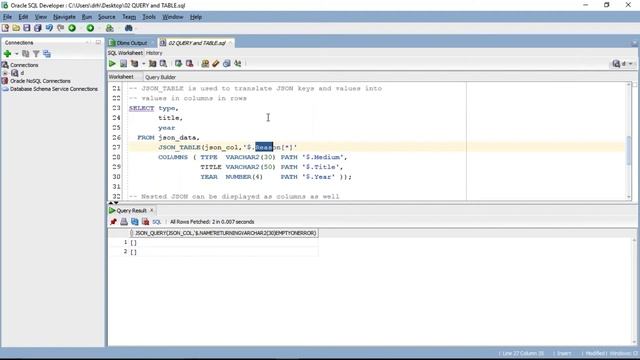The height and width of the screenshot is (360, 640).
Task: Click the Save All icon
Action: 38,28
